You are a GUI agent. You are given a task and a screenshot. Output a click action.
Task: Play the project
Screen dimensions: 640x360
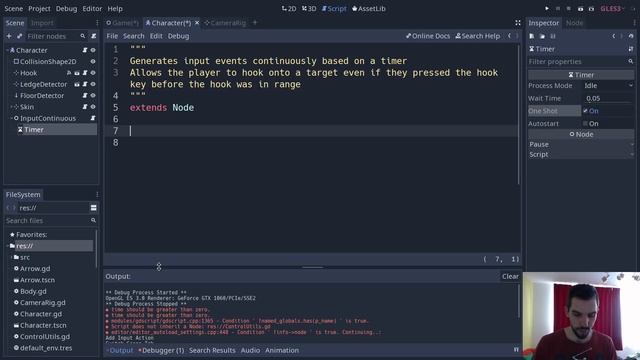(x=547, y=9)
